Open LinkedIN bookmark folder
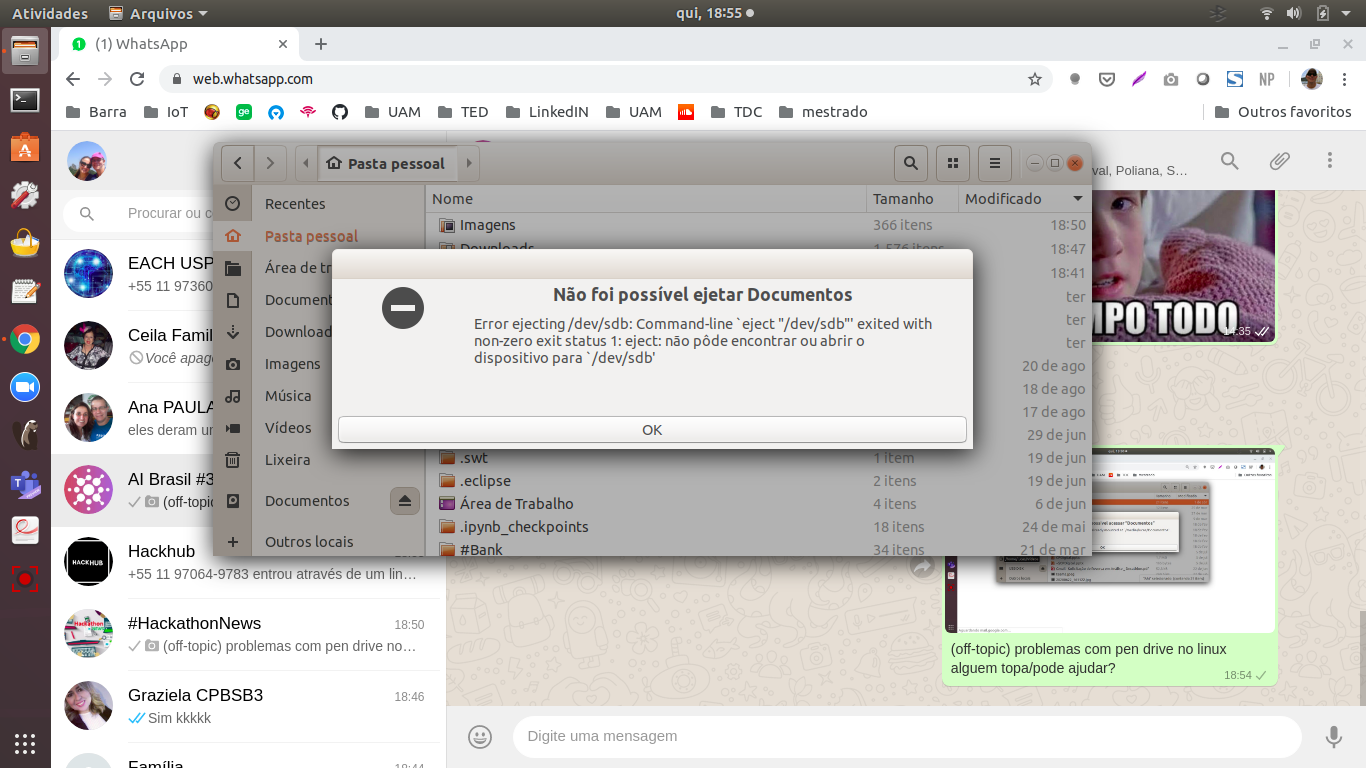The image size is (1366, 768). tap(547, 112)
